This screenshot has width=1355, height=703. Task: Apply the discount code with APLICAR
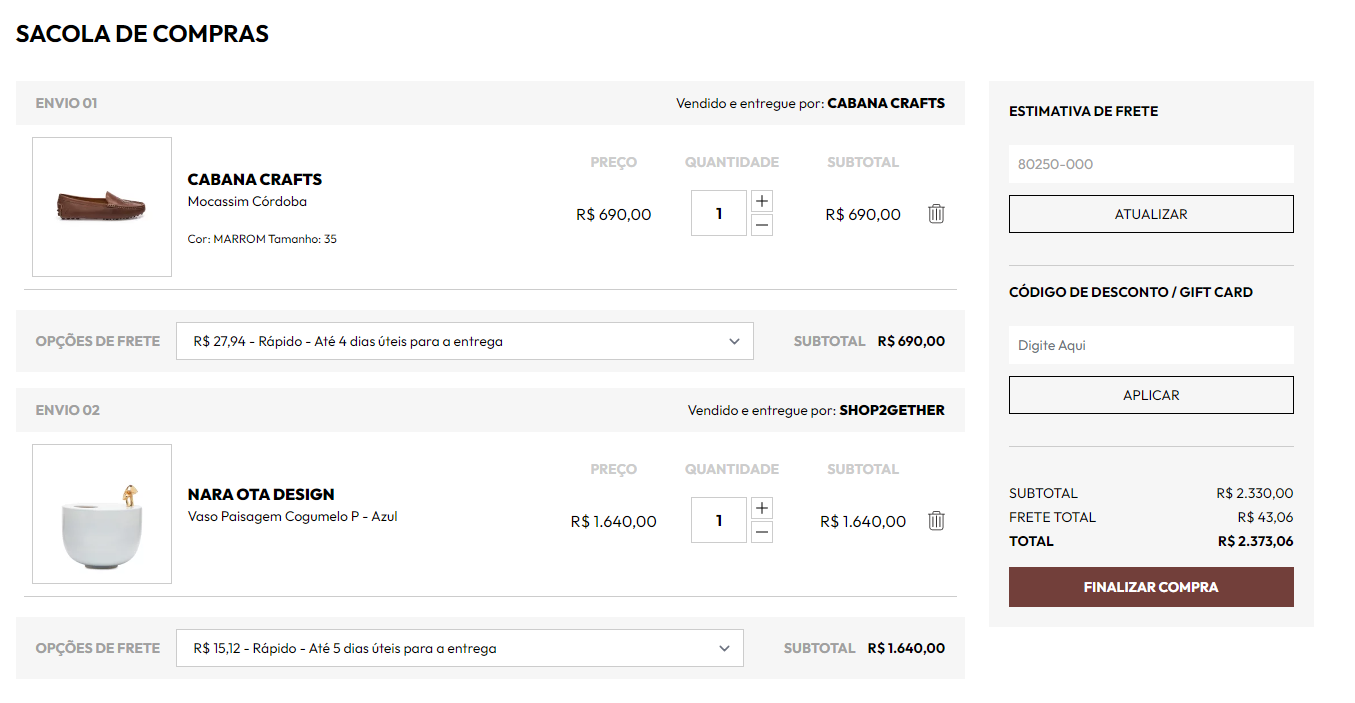[x=1151, y=395]
